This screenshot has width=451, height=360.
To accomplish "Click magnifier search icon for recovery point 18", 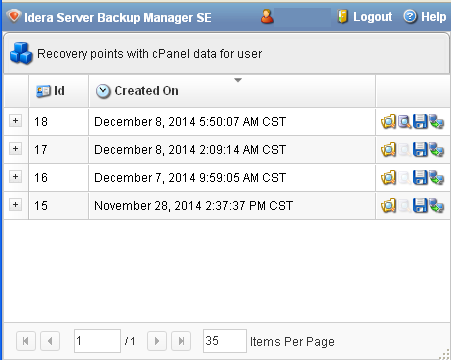I will point(405,122).
